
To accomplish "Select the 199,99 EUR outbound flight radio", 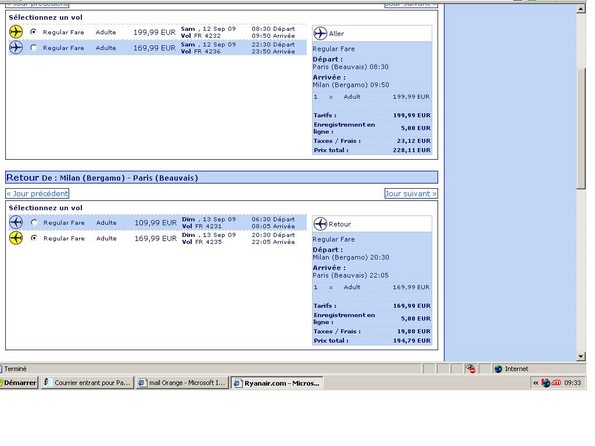I will pos(34,32).
